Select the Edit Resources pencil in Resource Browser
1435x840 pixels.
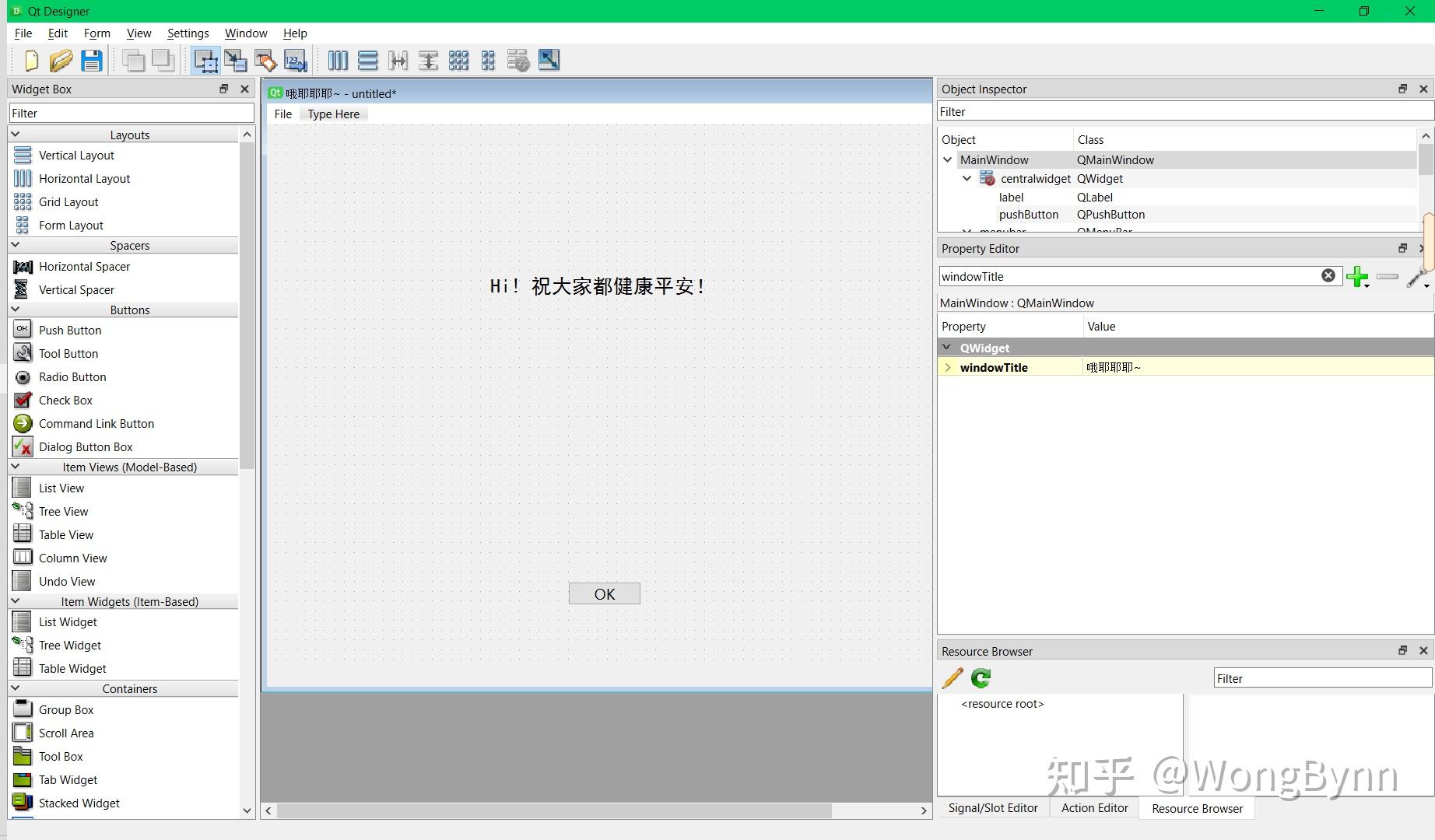click(952, 677)
